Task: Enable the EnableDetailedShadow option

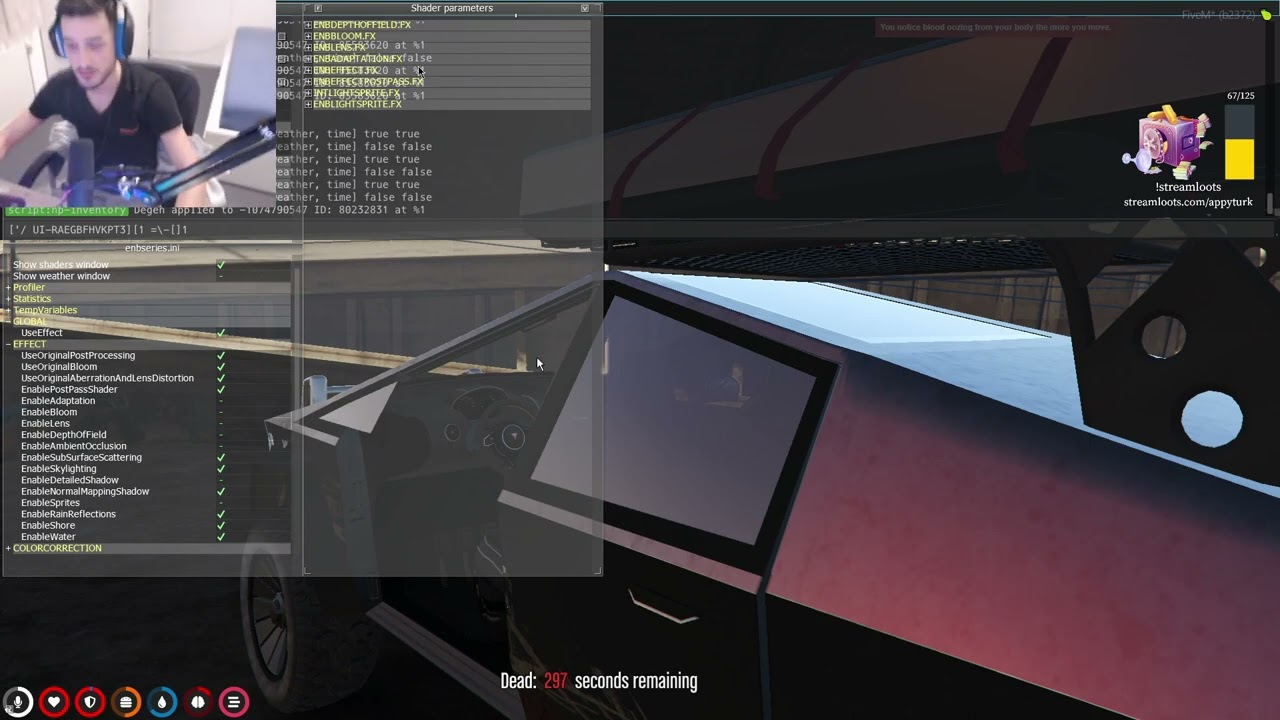Action: (221, 480)
